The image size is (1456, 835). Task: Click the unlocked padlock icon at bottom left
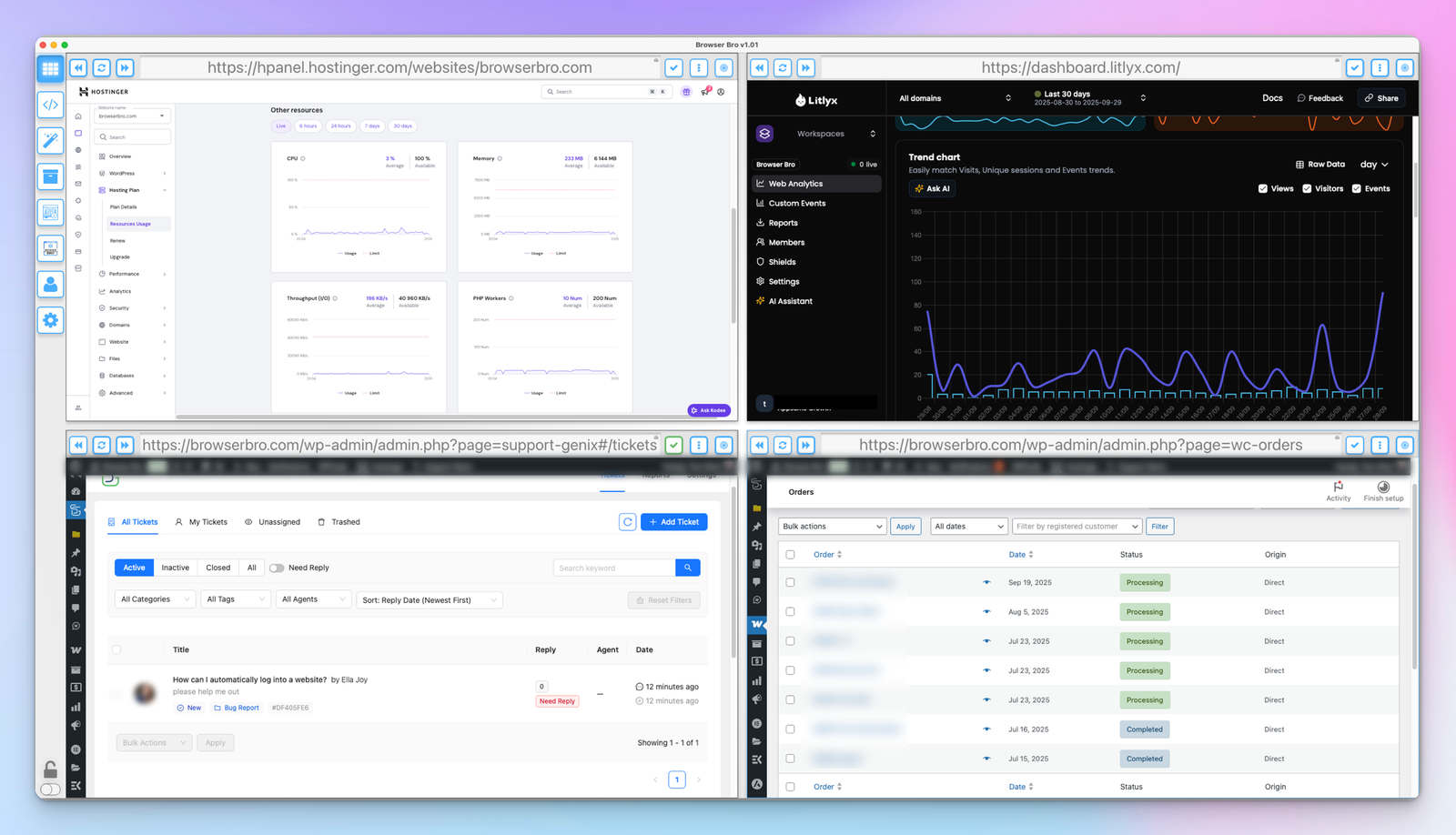pos(51,770)
